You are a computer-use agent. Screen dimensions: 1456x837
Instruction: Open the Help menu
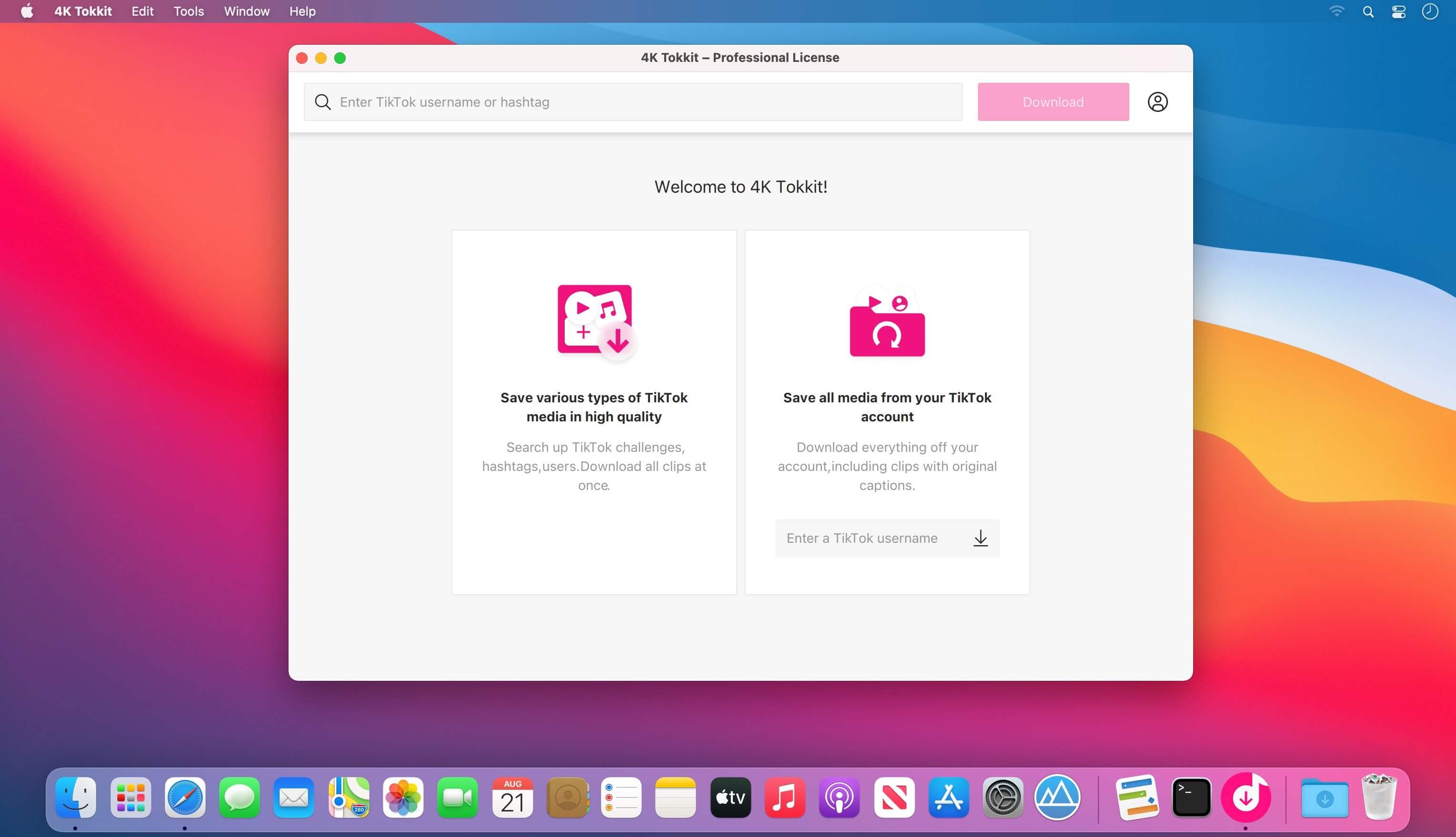coord(302,11)
